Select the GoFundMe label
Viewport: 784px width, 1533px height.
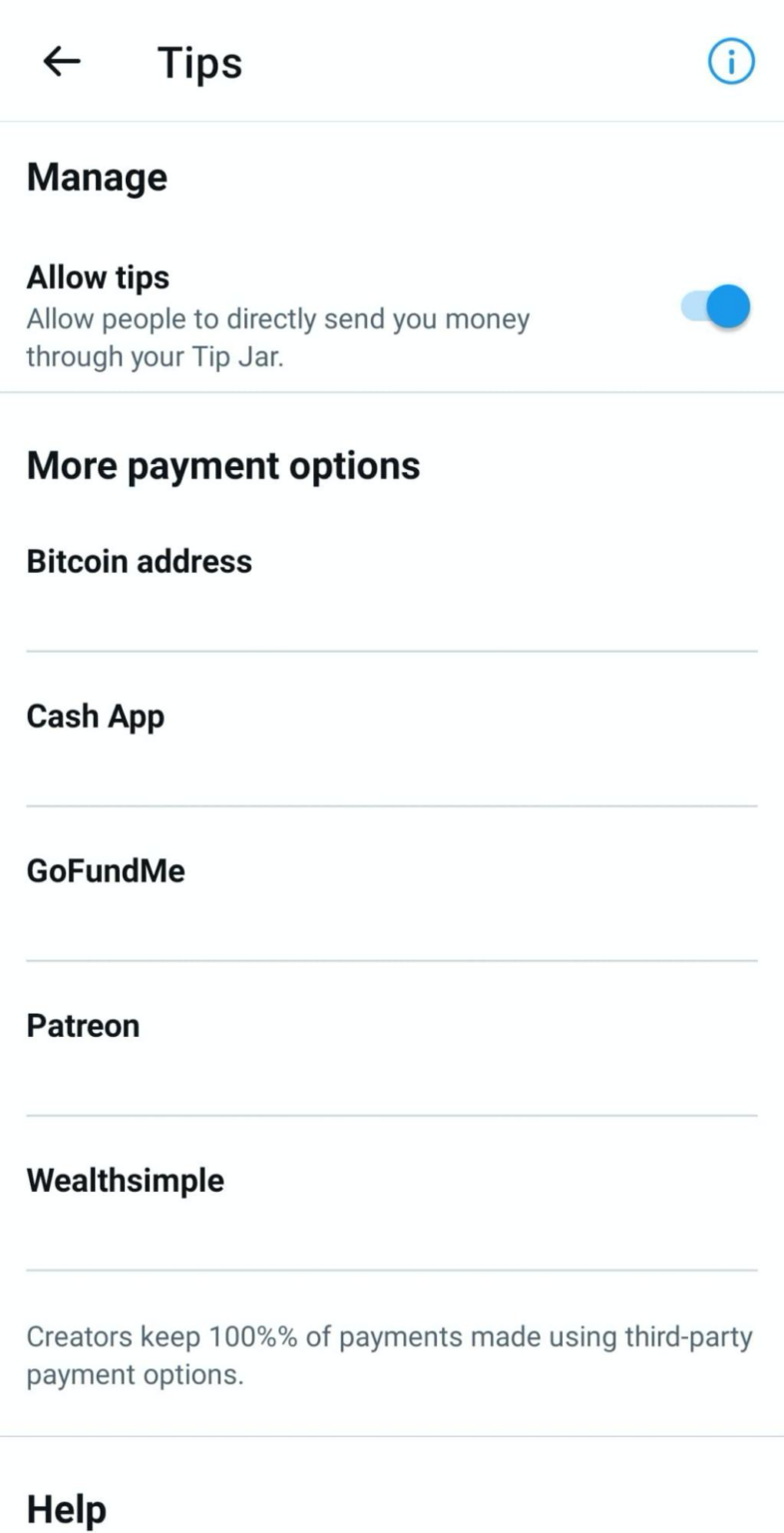click(x=106, y=871)
